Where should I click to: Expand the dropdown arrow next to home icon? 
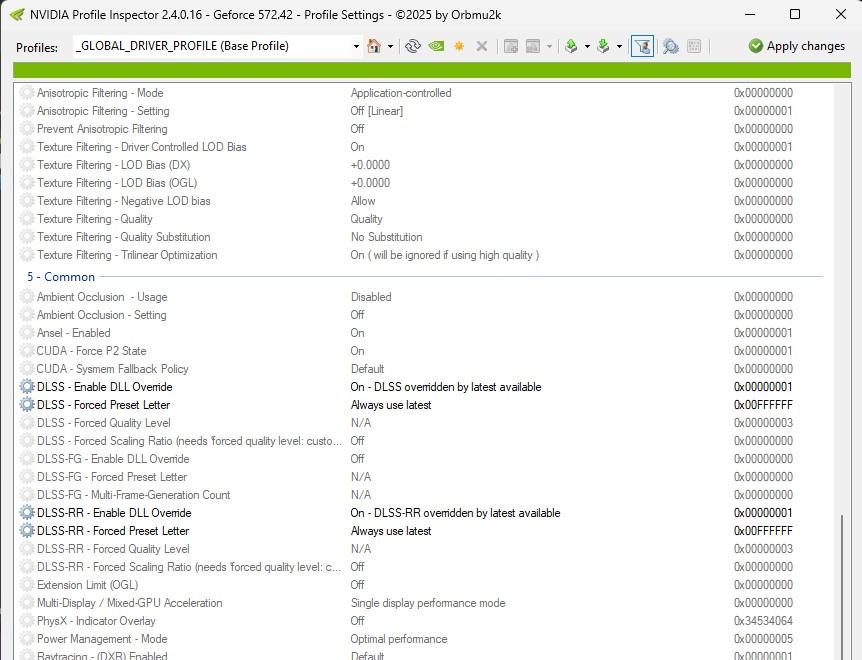[390, 47]
